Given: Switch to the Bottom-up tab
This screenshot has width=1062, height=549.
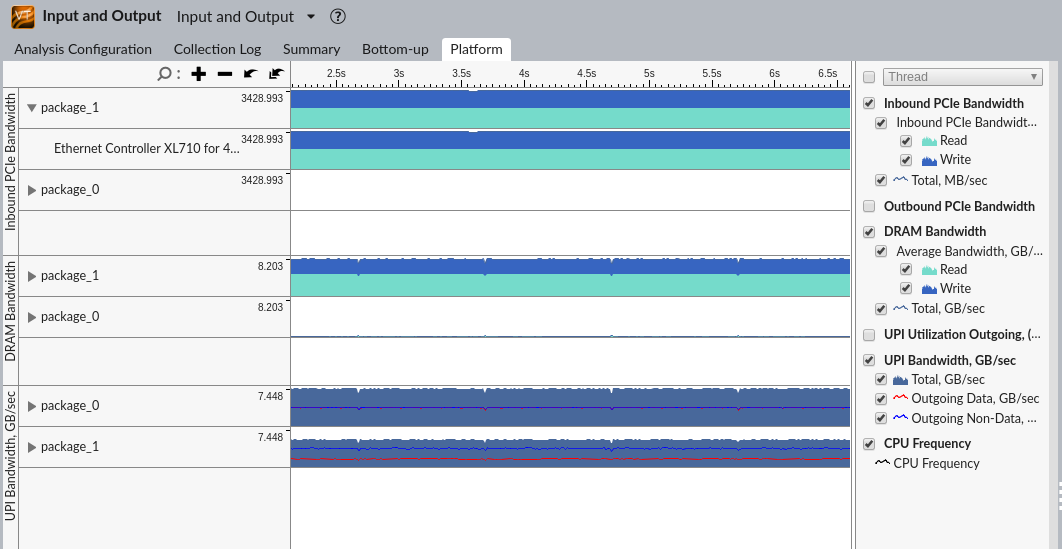Looking at the screenshot, I should (395, 49).
